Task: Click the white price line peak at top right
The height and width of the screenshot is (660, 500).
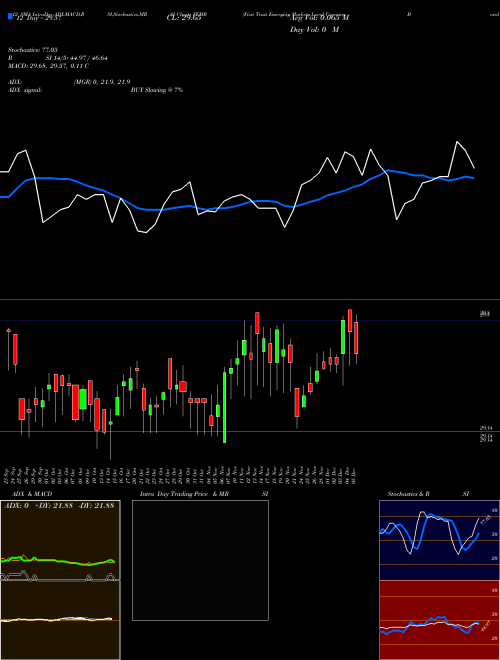Action: 457,142
